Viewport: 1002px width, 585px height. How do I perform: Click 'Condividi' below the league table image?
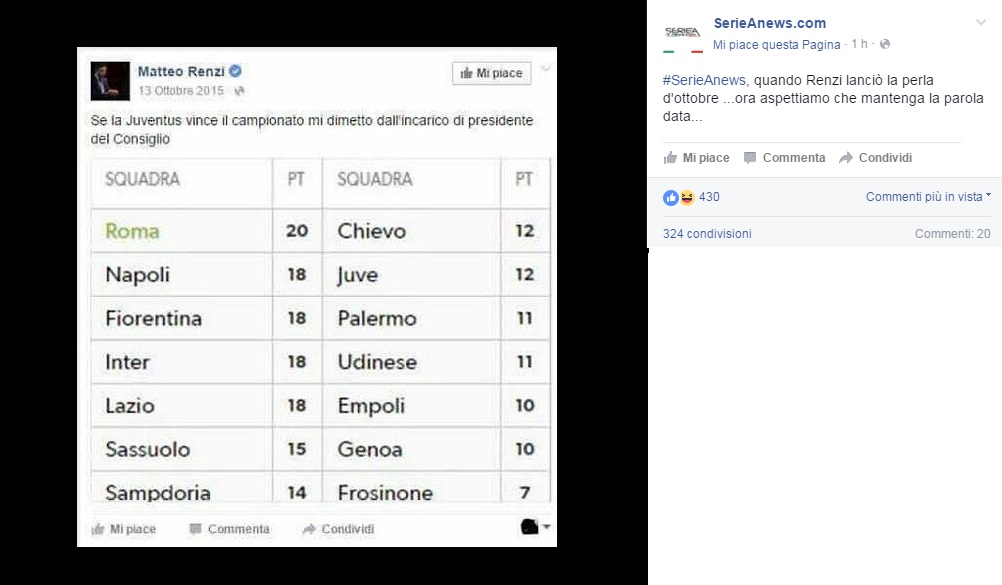(338, 529)
